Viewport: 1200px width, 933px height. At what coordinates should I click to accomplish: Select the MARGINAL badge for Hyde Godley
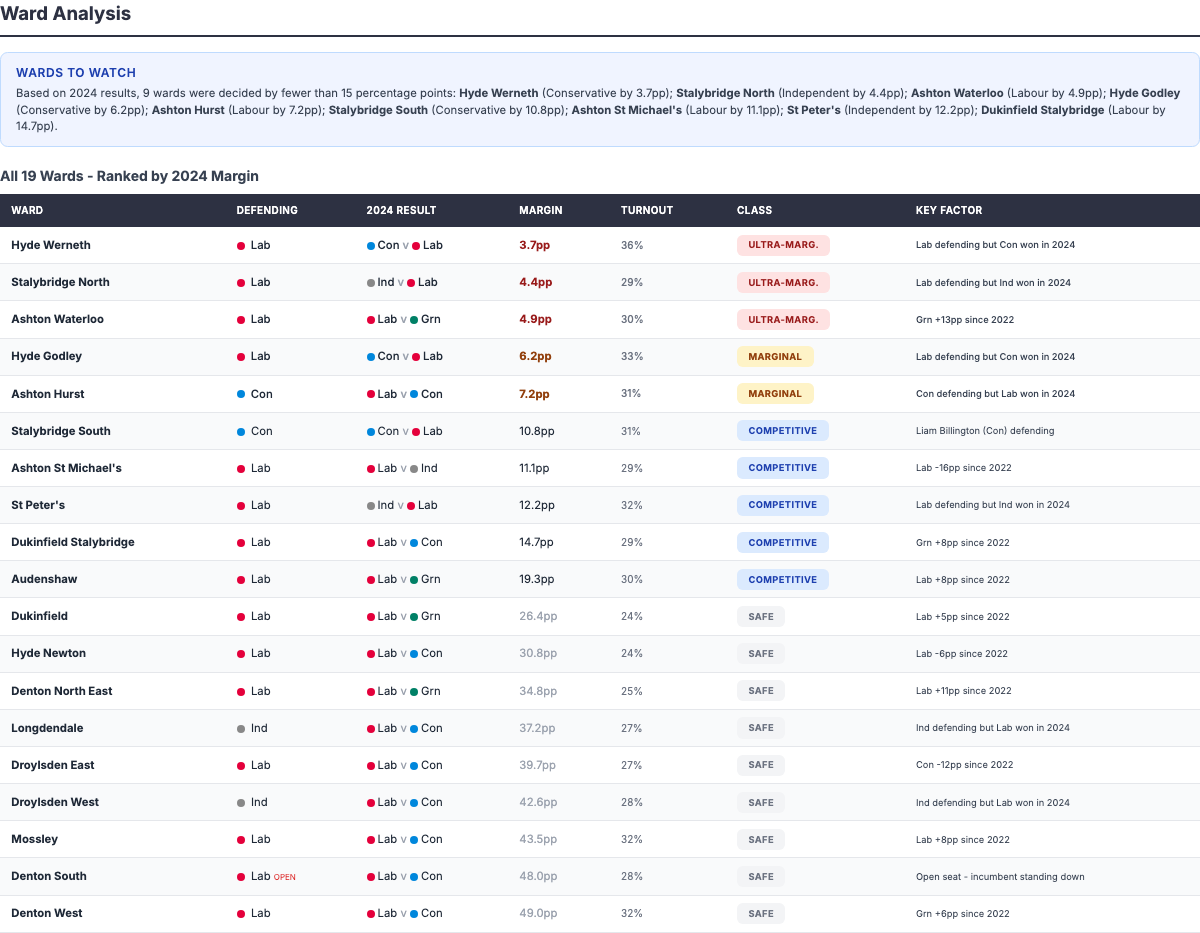tap(775, 356)
